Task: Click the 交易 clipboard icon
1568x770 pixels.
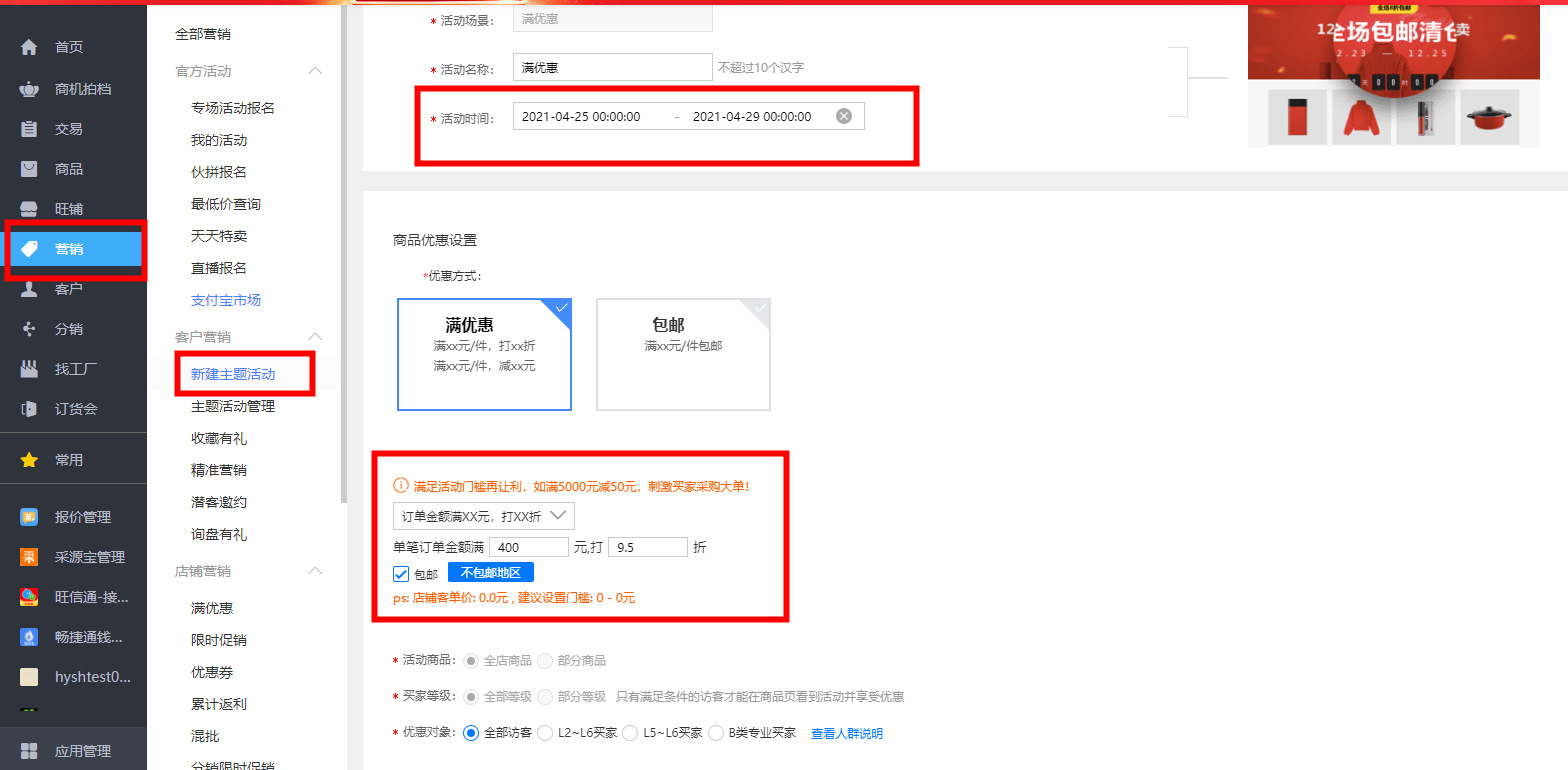Action: [29, 129]
